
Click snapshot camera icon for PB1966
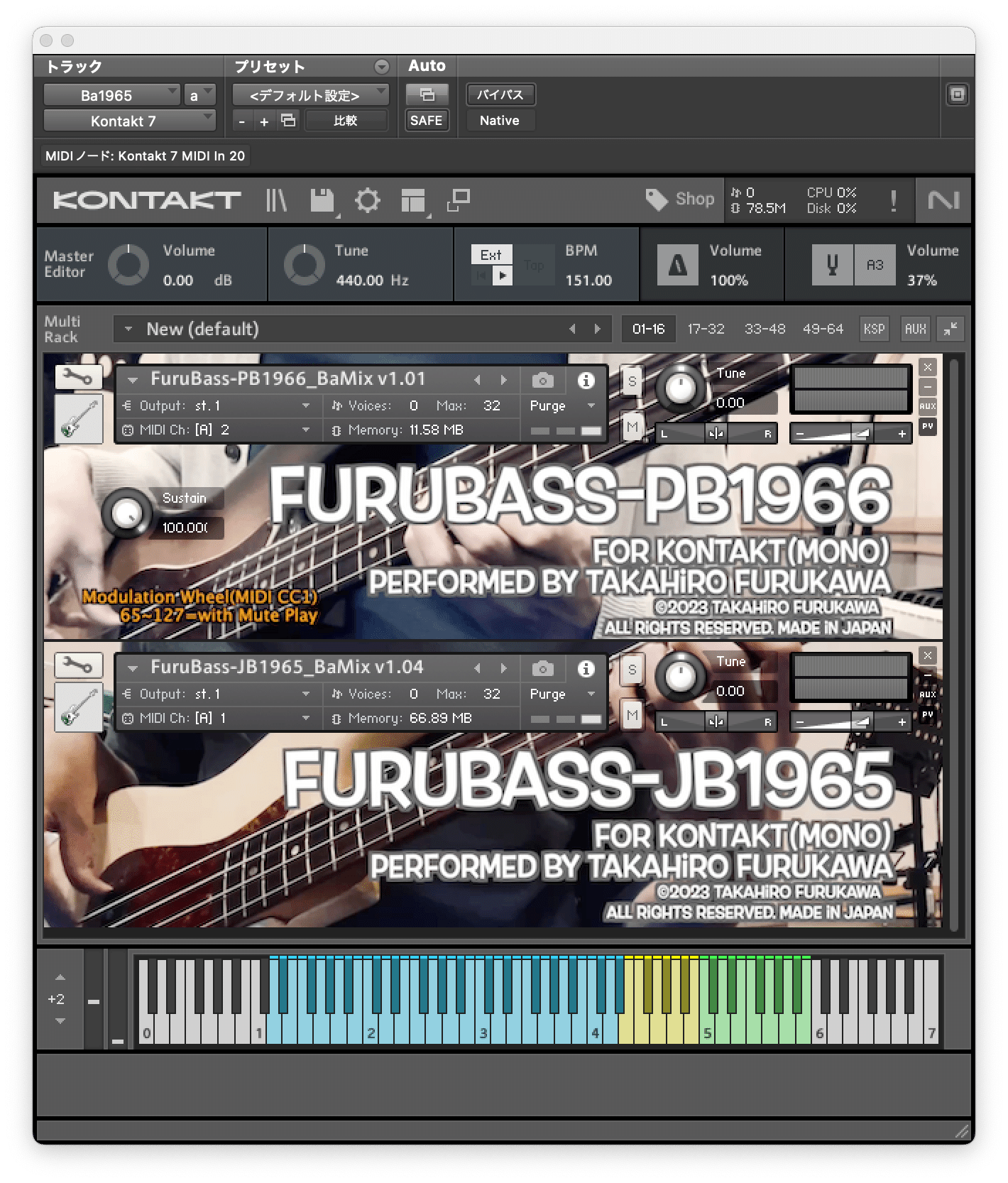point(543,381)
